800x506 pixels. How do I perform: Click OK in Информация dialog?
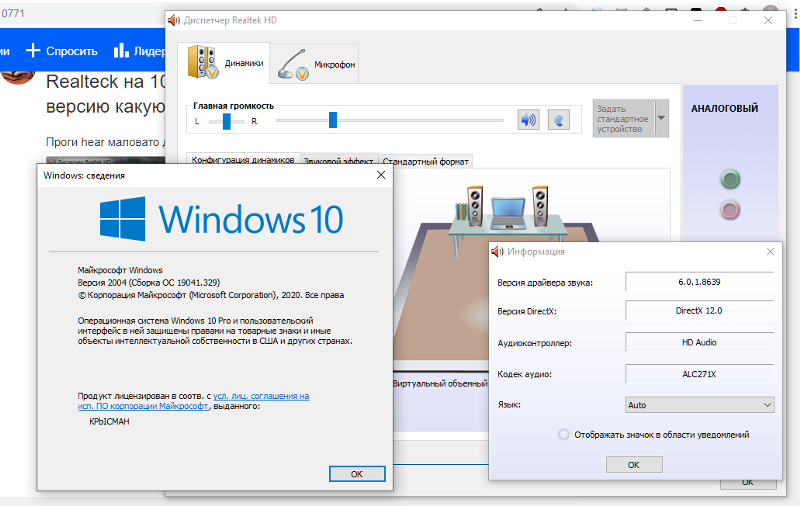634,465
